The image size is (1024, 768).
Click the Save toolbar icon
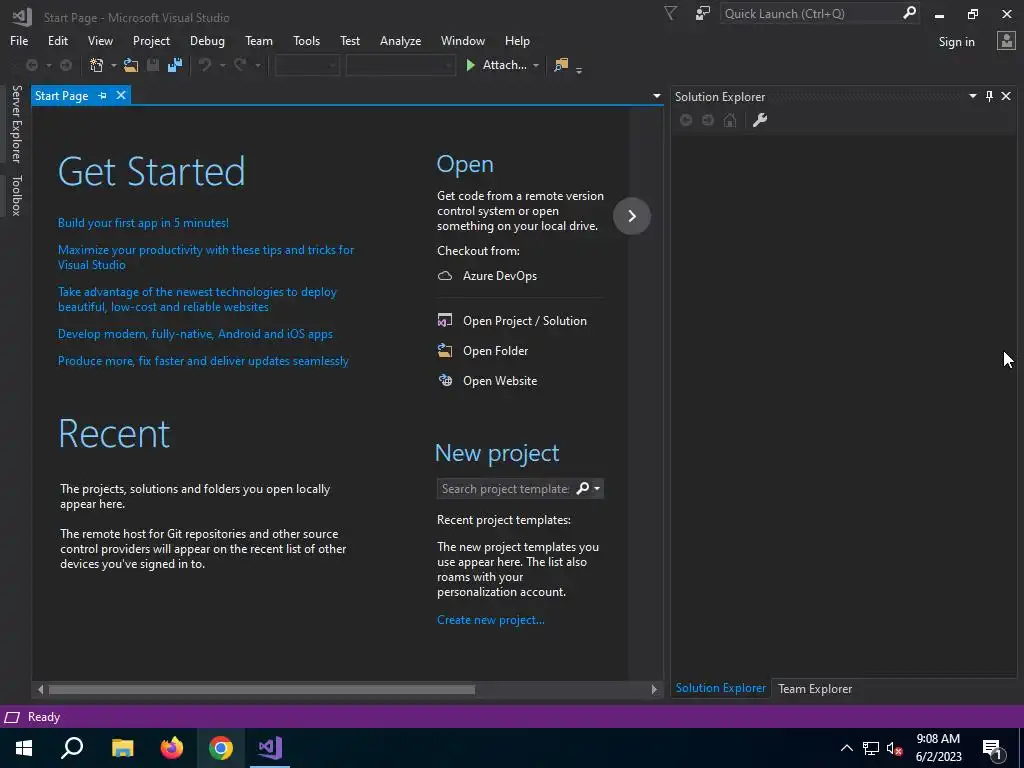click(x=153, y=65)
